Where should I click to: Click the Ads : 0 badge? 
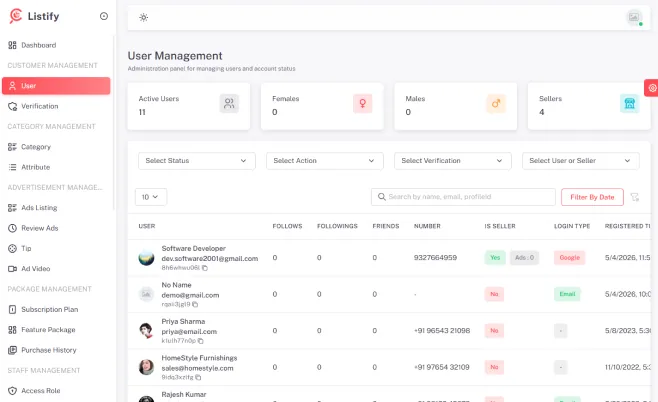[524, 258]
